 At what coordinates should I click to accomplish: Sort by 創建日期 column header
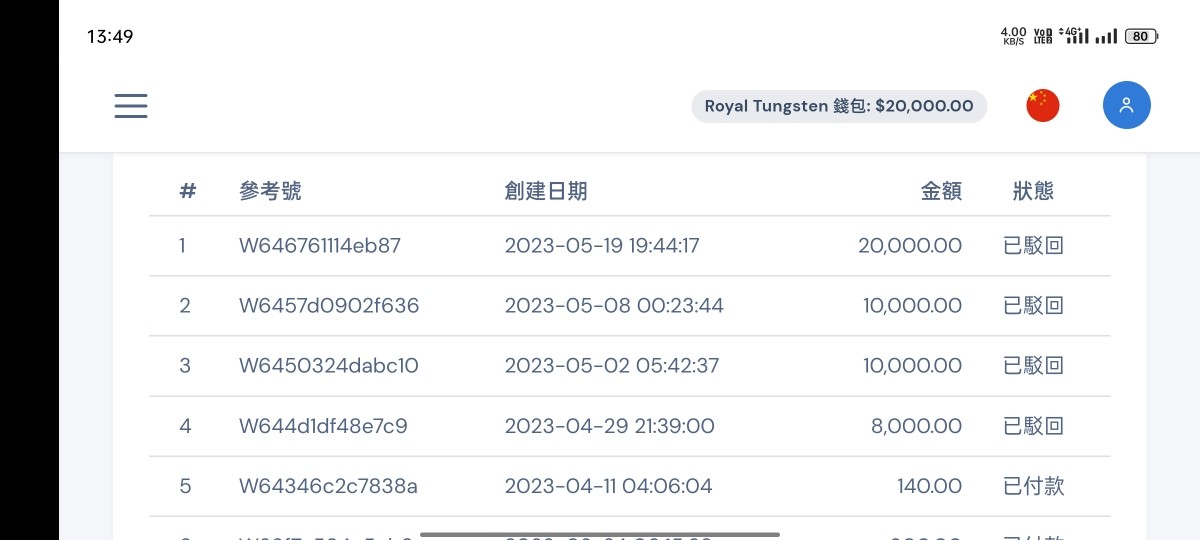[546, 191]
